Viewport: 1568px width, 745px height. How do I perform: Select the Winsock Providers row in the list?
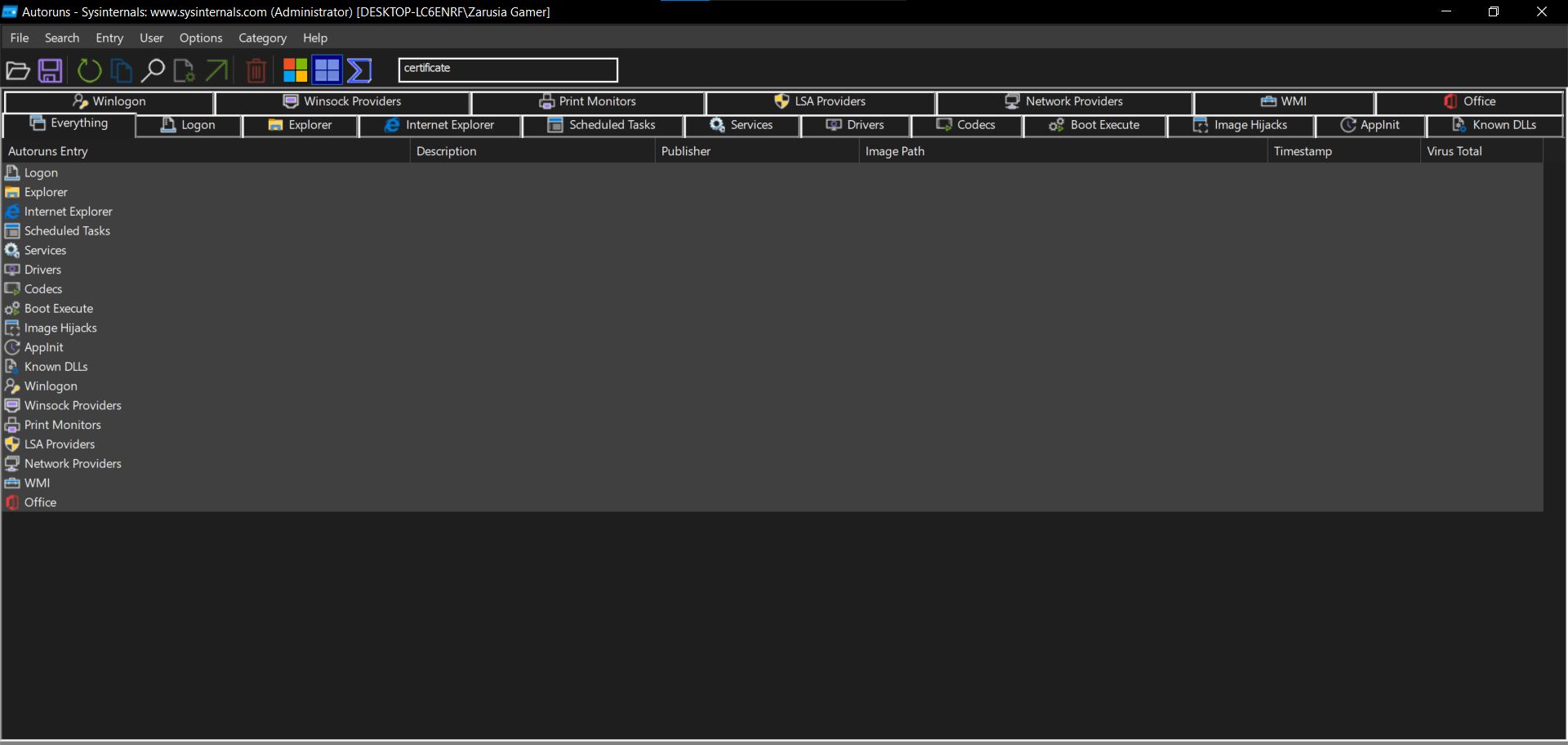[773, 406]
